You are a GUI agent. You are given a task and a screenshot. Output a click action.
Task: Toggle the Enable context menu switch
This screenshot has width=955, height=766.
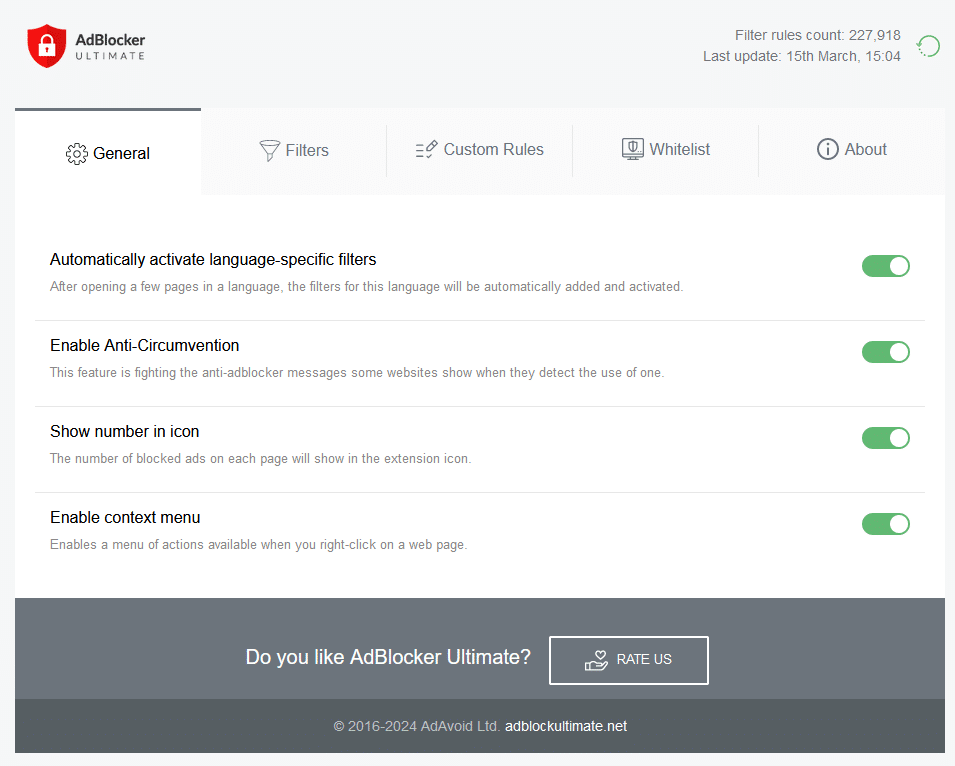[x=886, y=524]
